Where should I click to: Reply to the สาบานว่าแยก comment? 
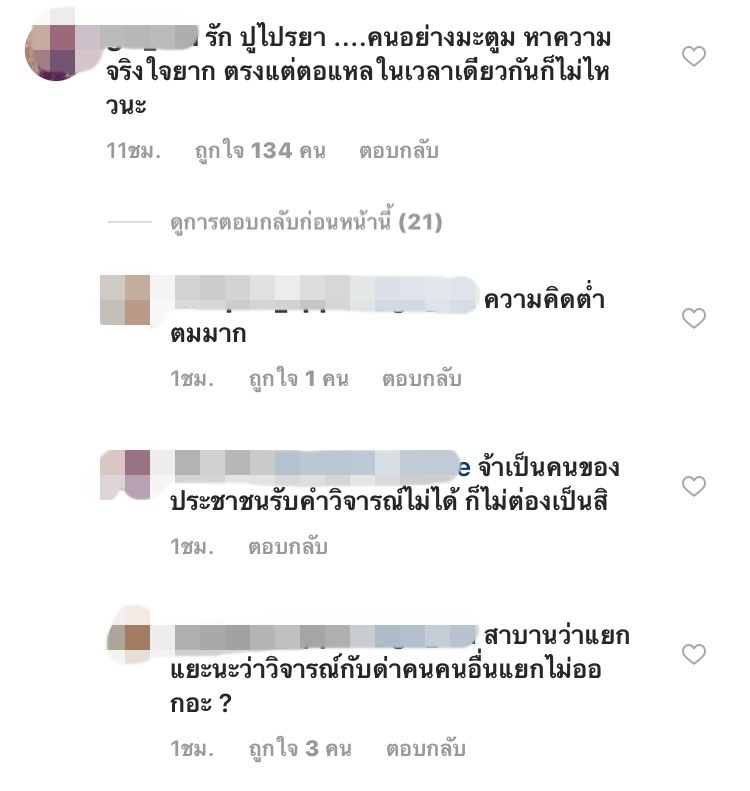425,748
